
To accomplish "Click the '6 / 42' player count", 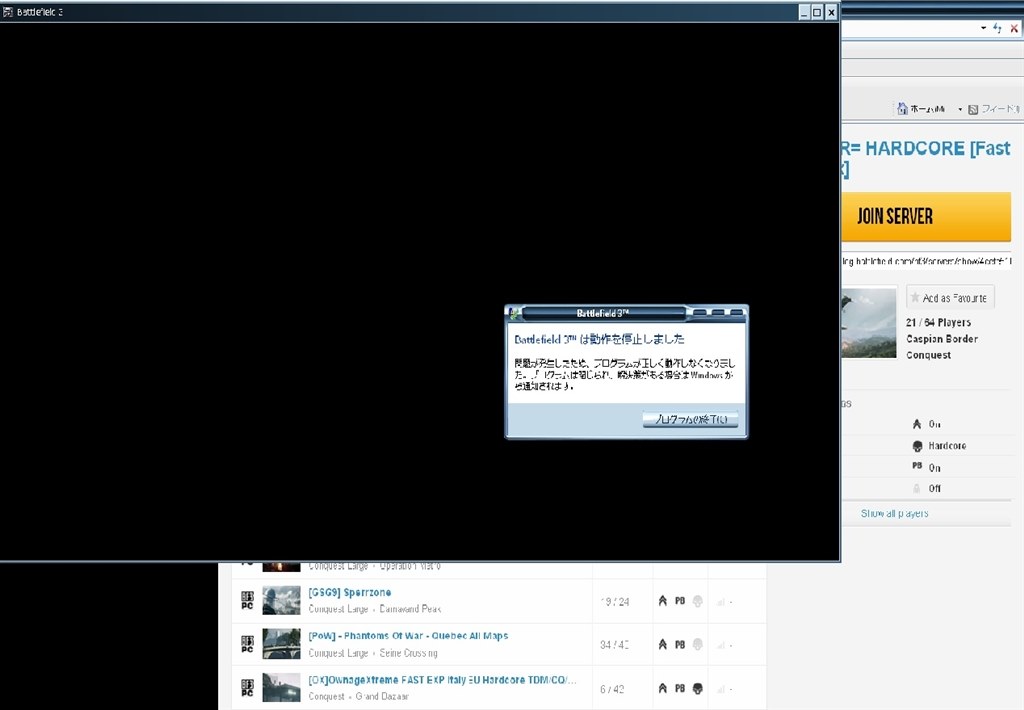I will (612, 689).
